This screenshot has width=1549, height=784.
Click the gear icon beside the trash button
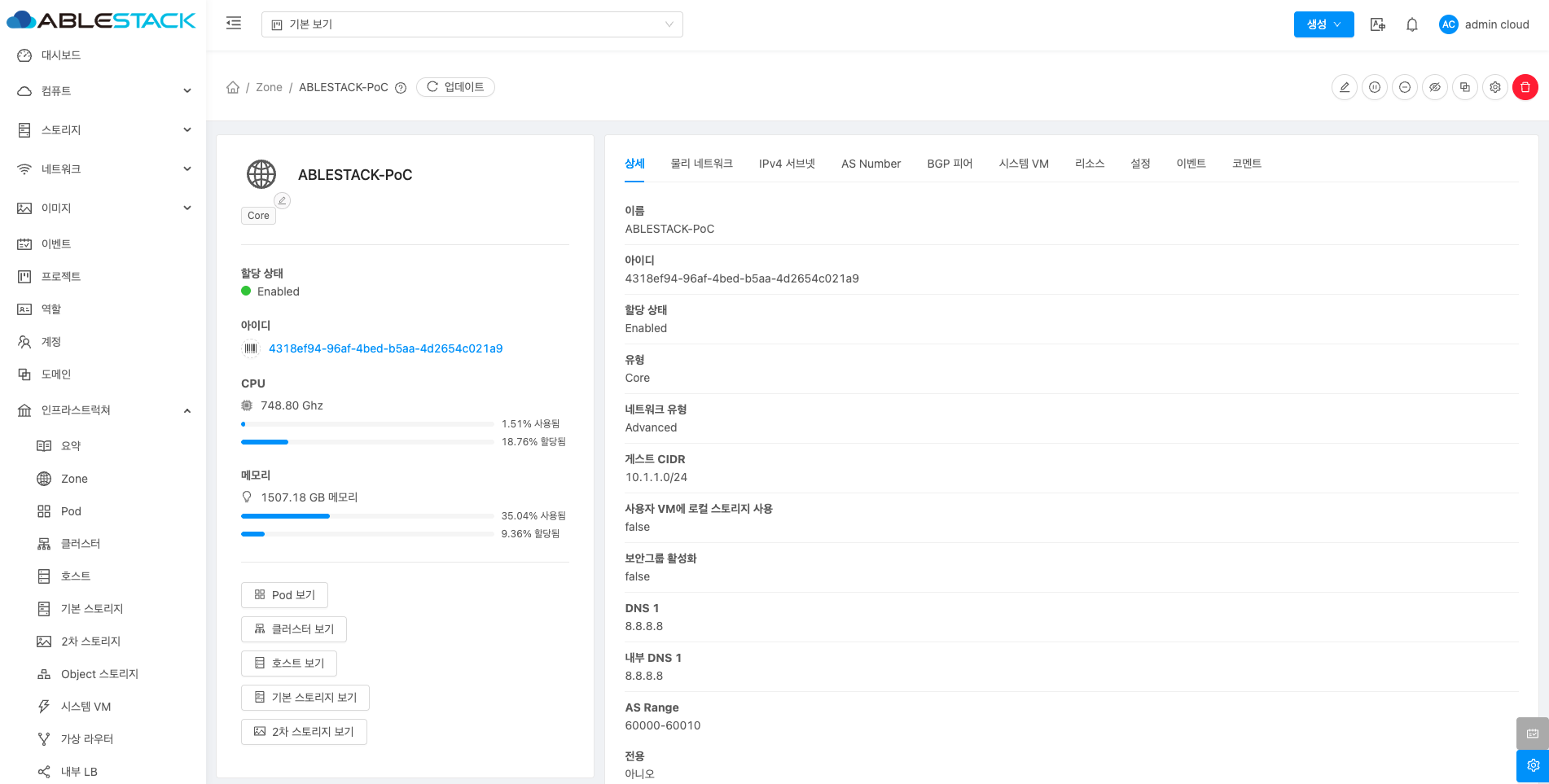coord(1494,87)
